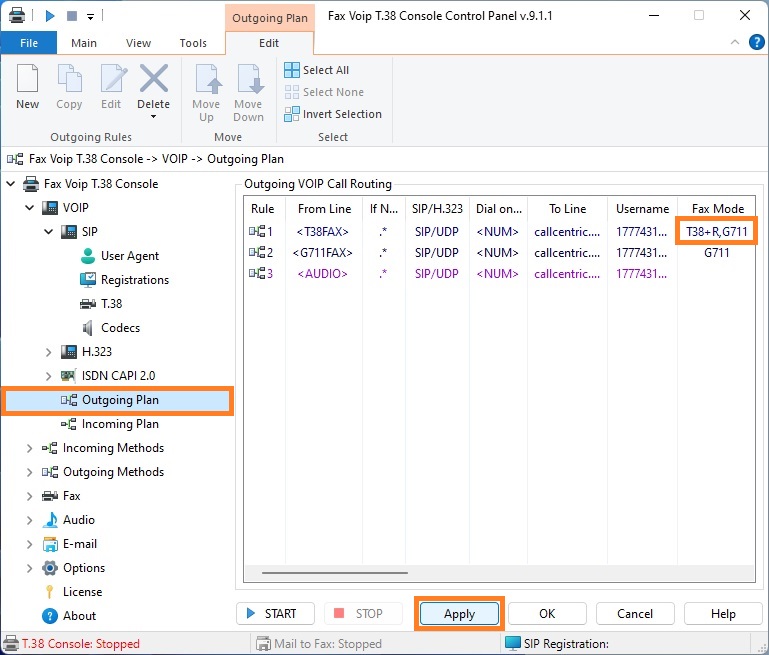Click the Copy rule icon

[x=69, y=78]
